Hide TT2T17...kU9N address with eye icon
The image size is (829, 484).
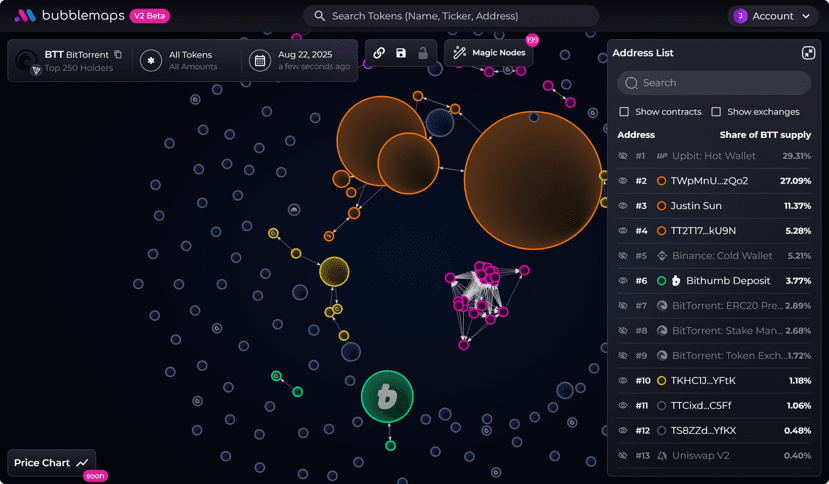tap(623, 231)
